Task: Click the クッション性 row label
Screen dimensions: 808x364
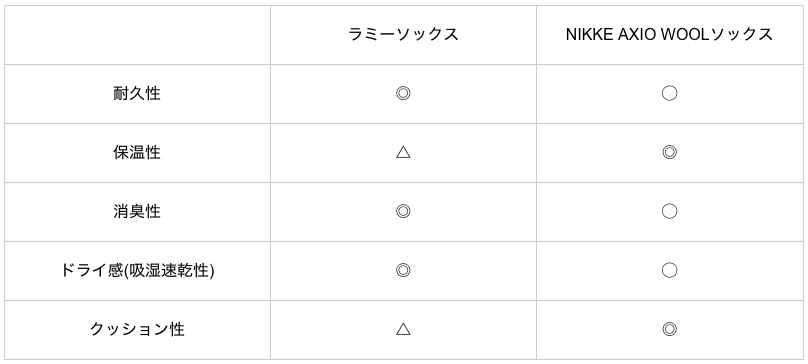Action: click(137, 329)
